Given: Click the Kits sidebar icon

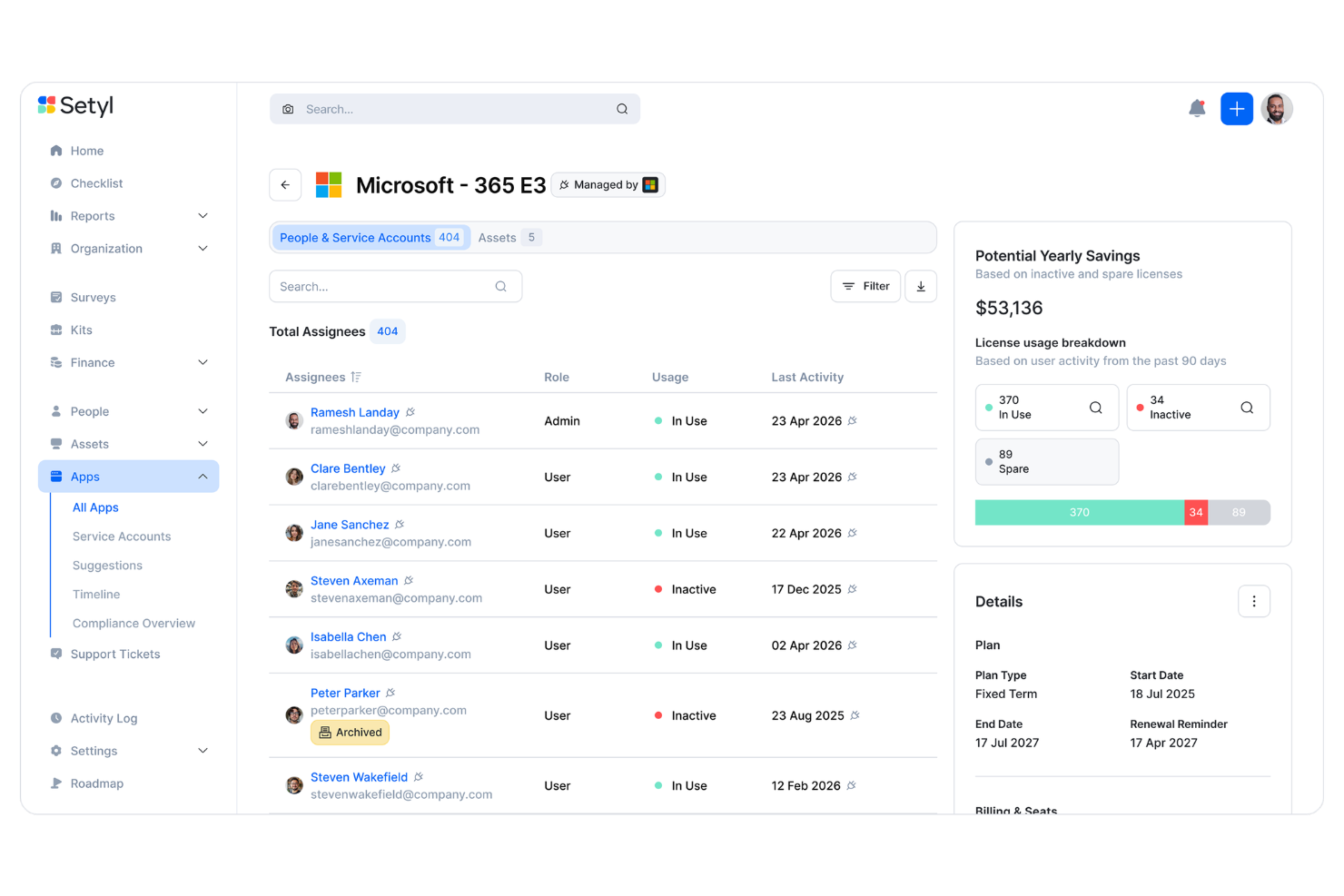Looking at the screenshot, I should click(x=56, y=330).
